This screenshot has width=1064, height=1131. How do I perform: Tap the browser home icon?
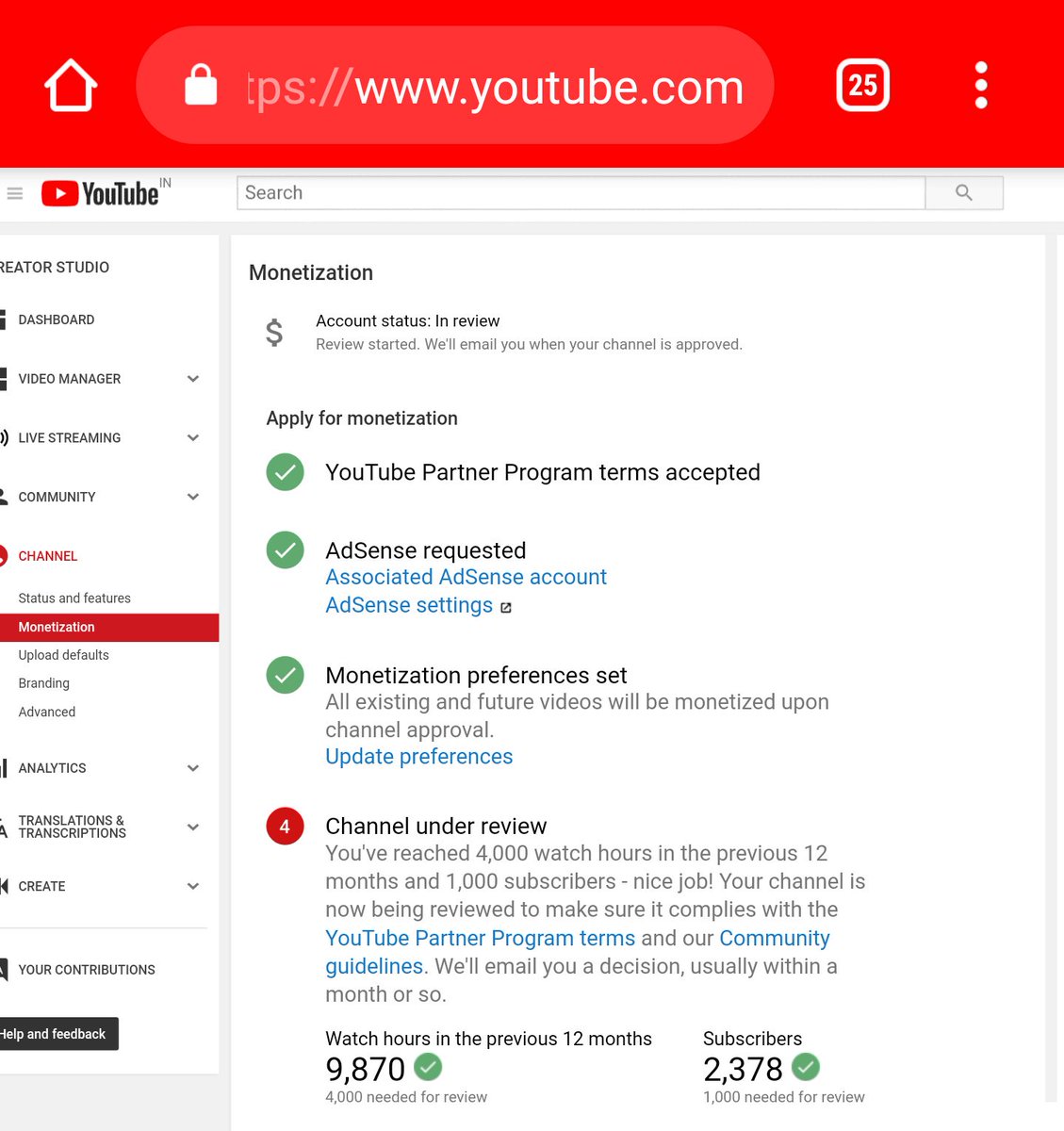click(x=71, y=86)
